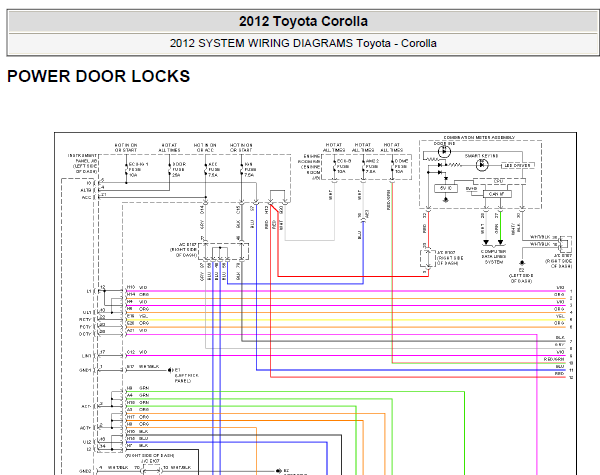
Task: Click the 'ECU-IG 1 FUSE 10A' label
Action: tap(138, 169)
